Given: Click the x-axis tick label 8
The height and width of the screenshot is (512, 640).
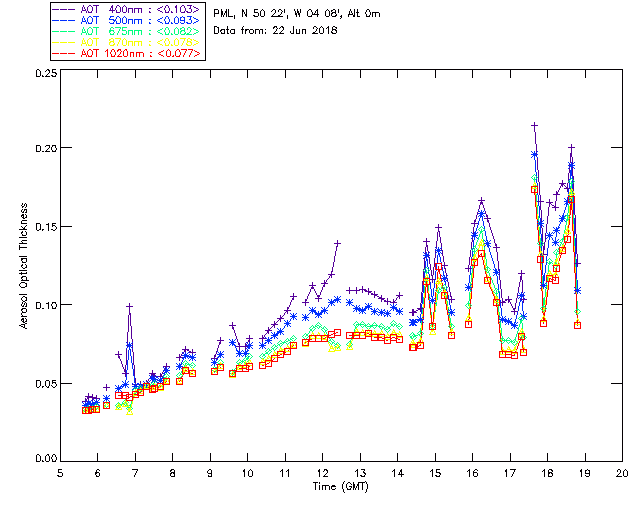Looking at the screenshot, I should (x=173, y=473).
